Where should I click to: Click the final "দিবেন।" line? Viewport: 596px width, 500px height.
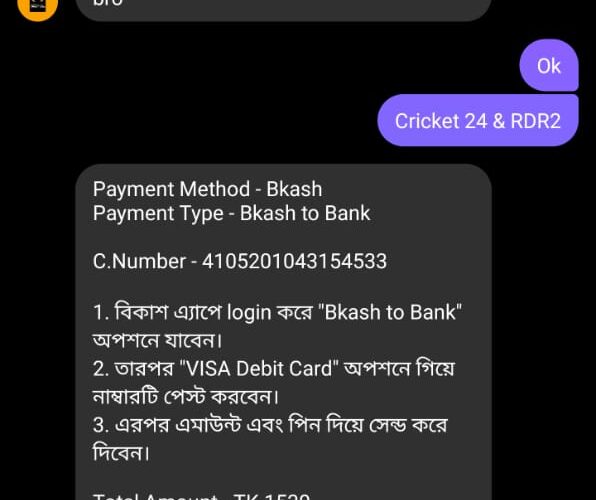pos(121,452)
